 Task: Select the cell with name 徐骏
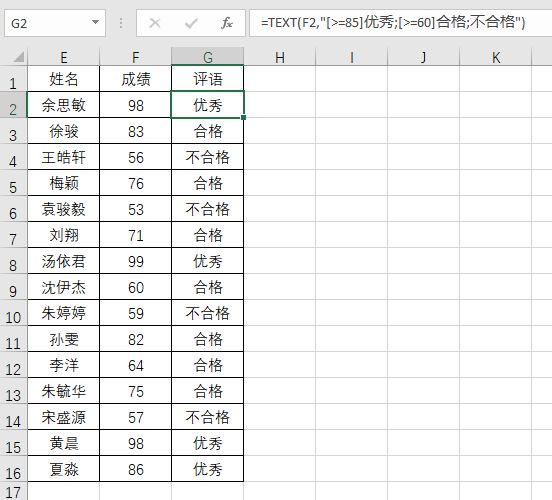tap(64, 131)
